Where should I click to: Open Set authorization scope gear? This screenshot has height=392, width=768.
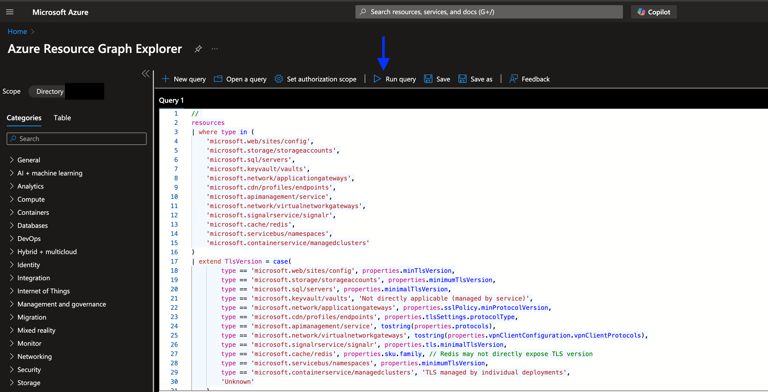click(x=279, y=79)
